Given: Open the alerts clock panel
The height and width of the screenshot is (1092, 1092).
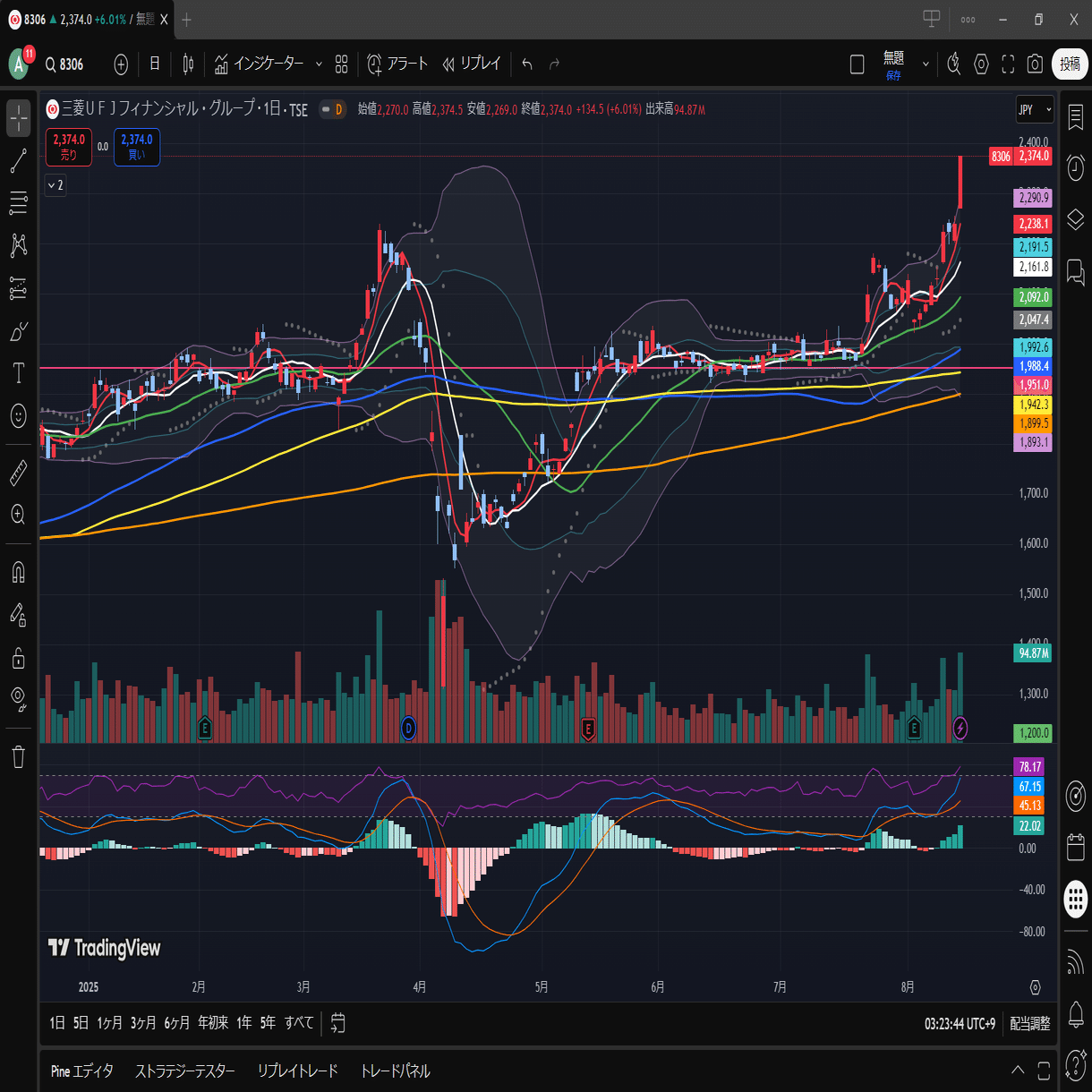Looking at the screenshot, I should click(x=1076, y=167).
